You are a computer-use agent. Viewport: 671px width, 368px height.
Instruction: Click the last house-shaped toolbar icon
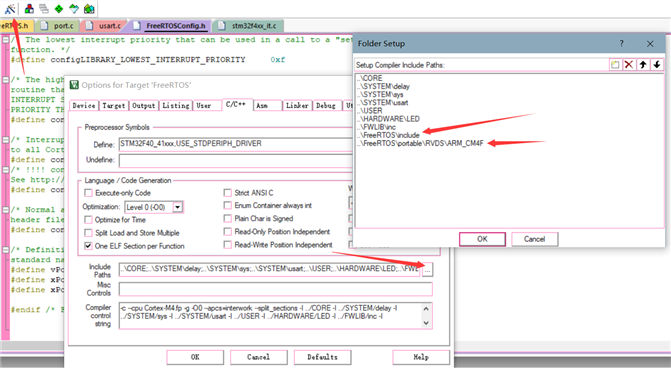pos(89,9)
